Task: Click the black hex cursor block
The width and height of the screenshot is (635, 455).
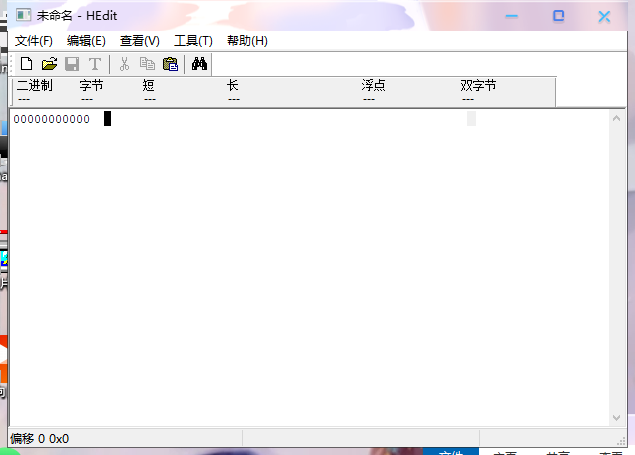Action: (107, 119)
